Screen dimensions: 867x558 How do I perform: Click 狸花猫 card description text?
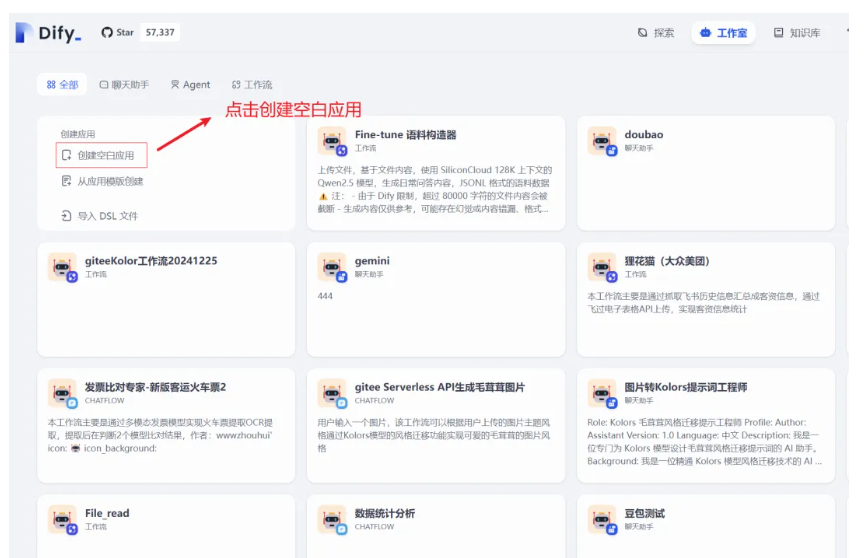pos(703,303)
